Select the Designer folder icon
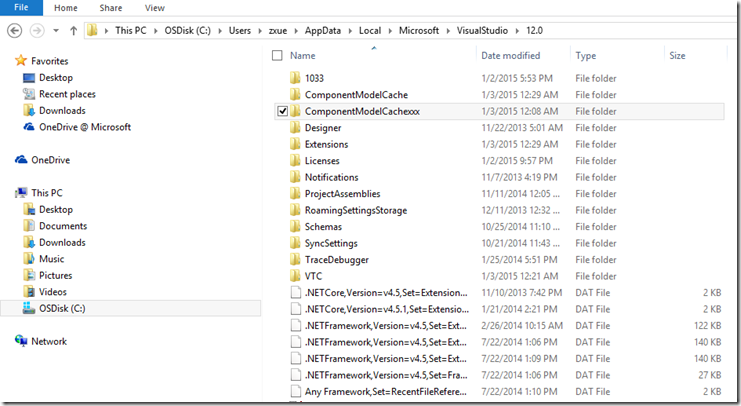The height and width of the screenshot is (406, 741). [x=295, y=128]
